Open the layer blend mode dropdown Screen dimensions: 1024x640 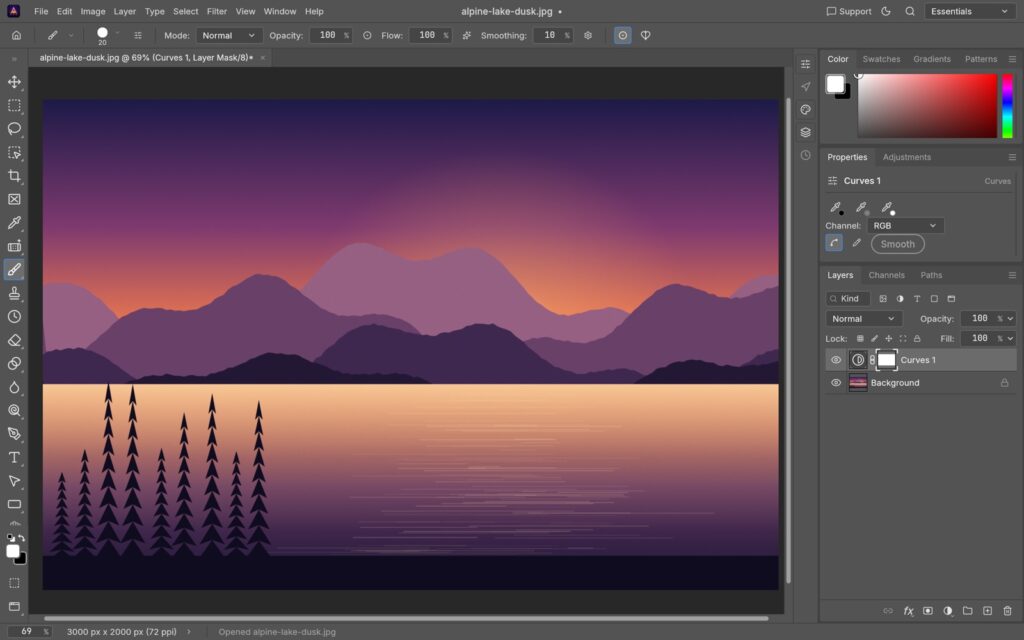click(863, 319)
